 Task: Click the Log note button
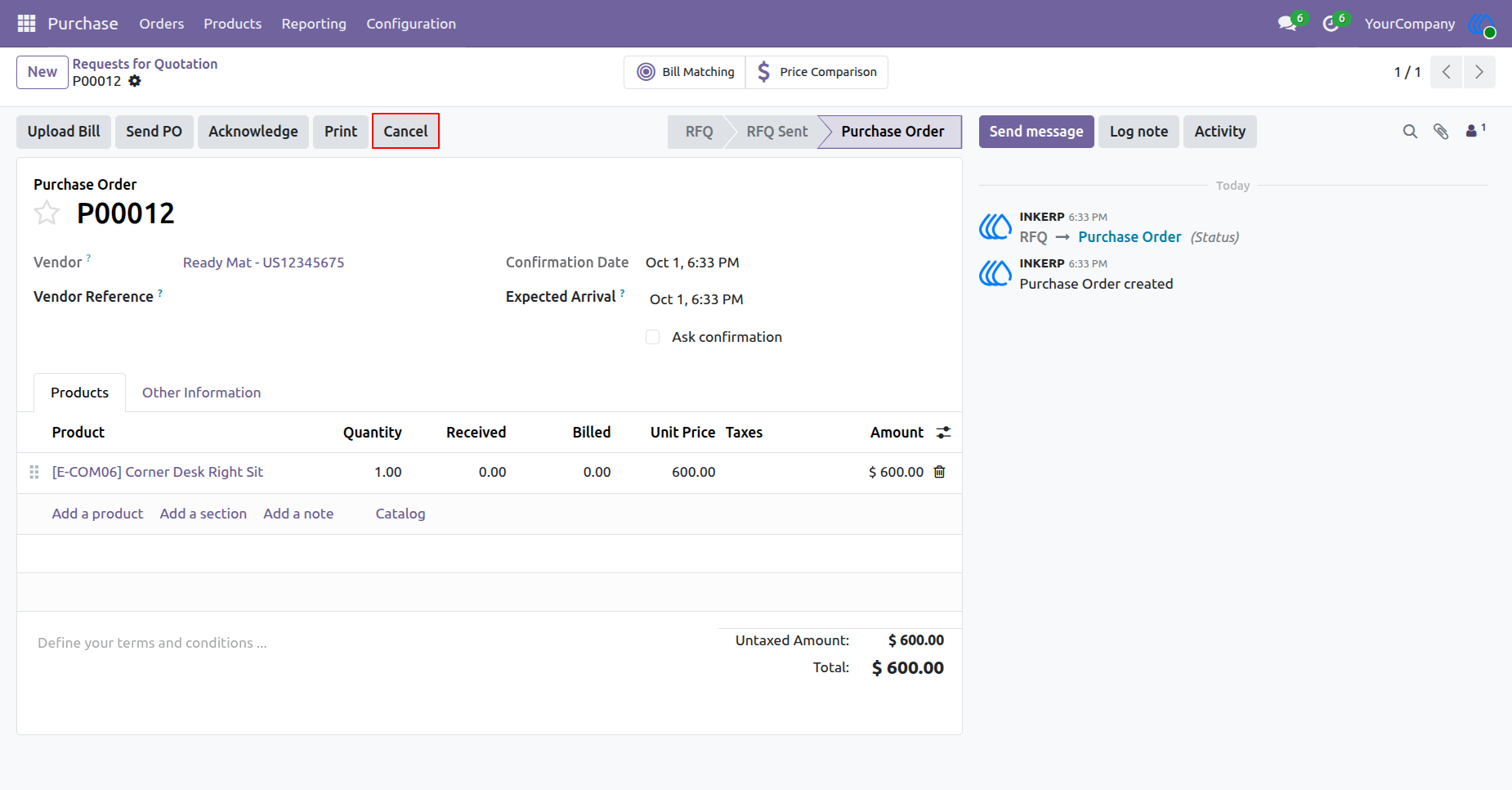pyautogui.click(x=1138, y=132)
